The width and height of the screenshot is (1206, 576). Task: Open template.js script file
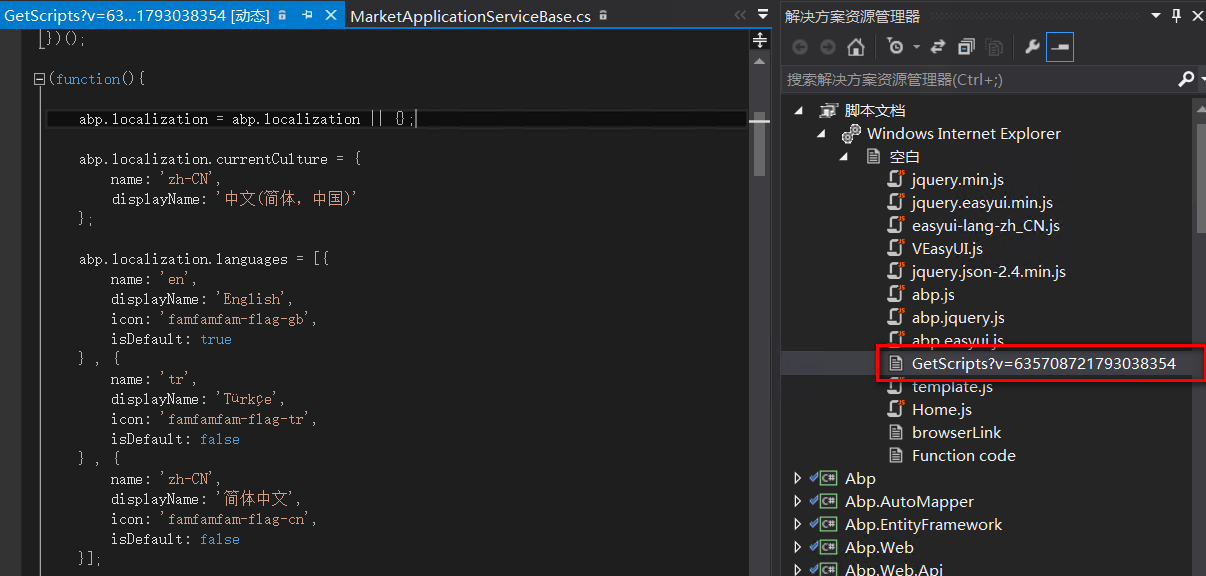(x=952, y=386)
